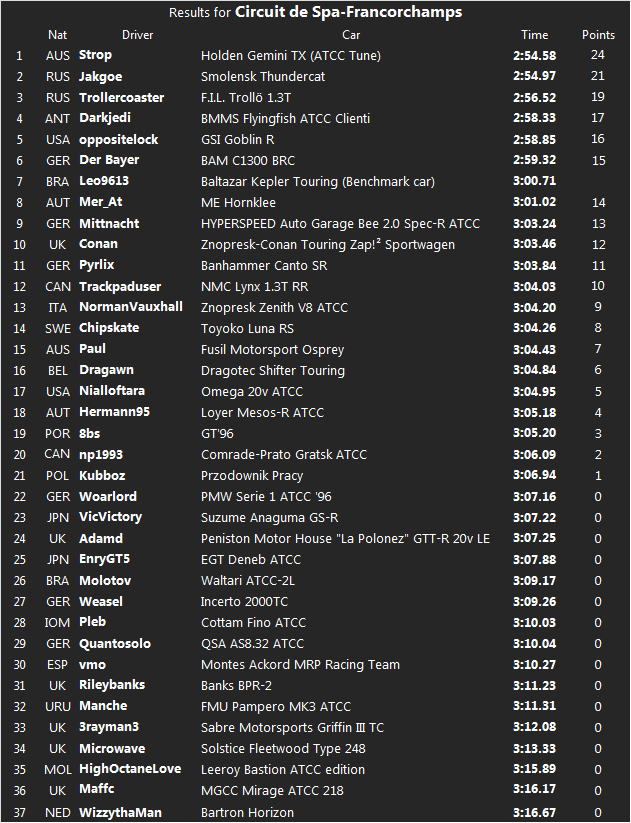Select driver name Strop in first place

pos(96,55)
